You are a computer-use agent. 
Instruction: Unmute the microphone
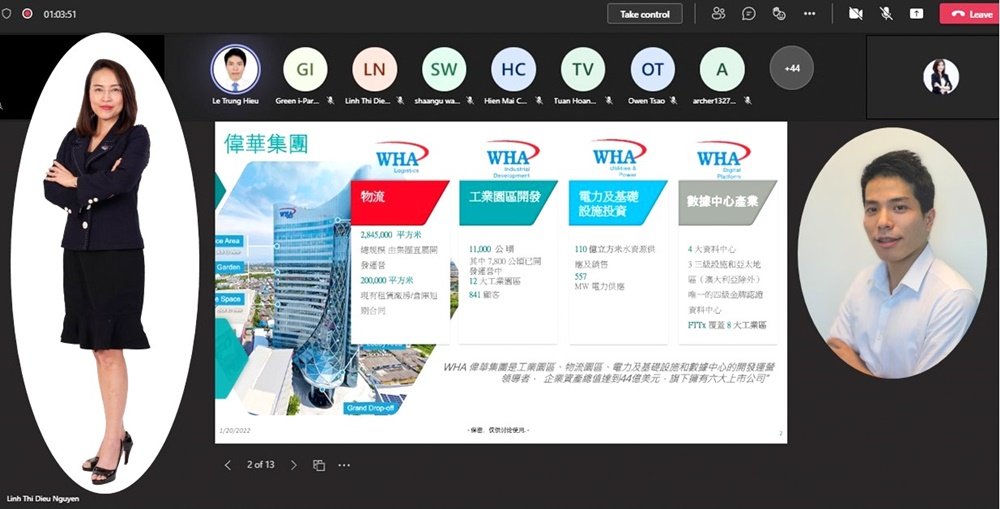(886, 14)
